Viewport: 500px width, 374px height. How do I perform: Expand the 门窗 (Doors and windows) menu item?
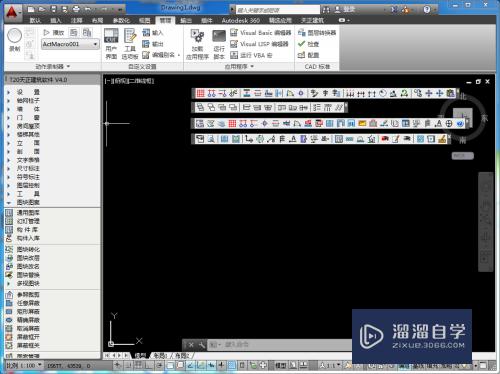28,117
